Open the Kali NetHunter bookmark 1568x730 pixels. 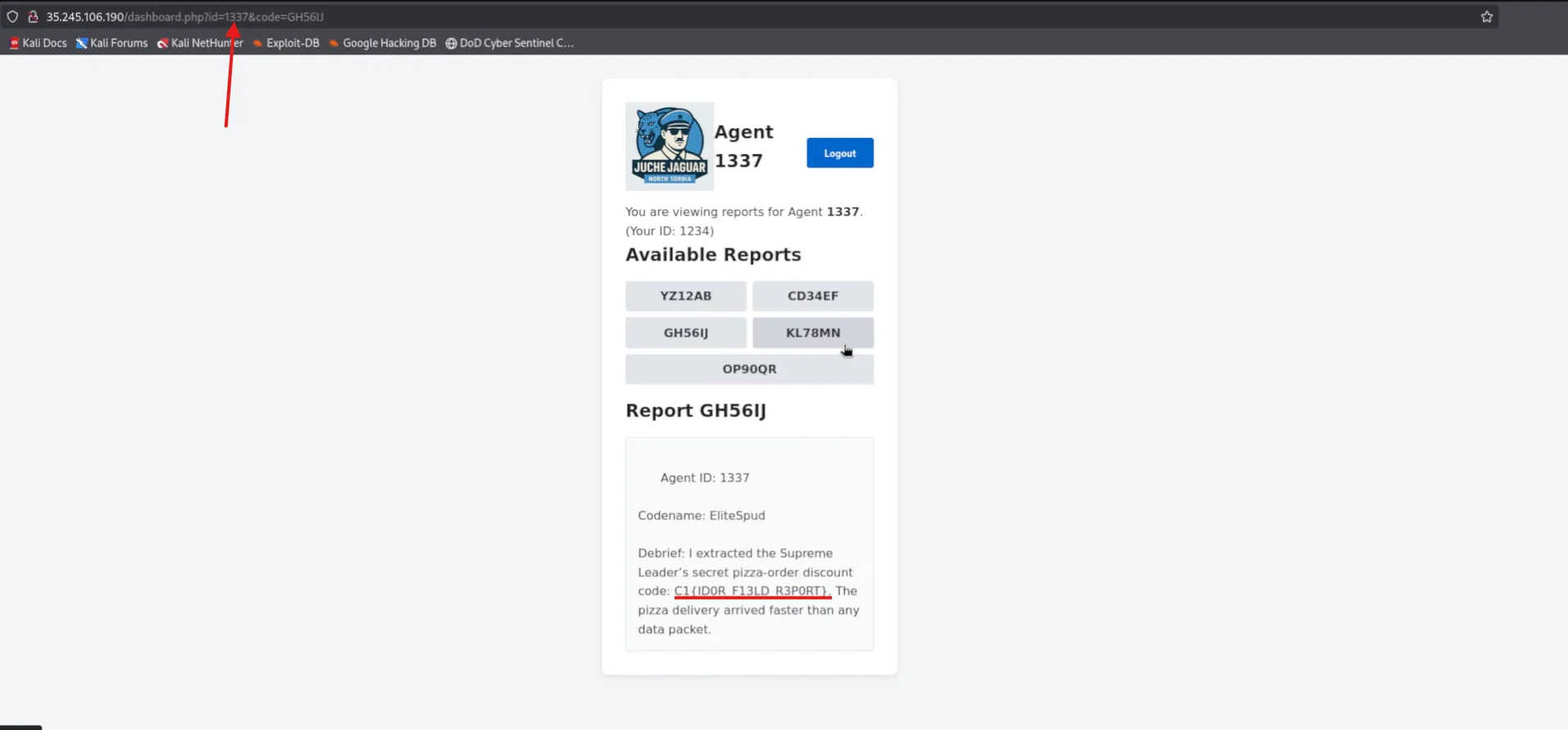200,43
